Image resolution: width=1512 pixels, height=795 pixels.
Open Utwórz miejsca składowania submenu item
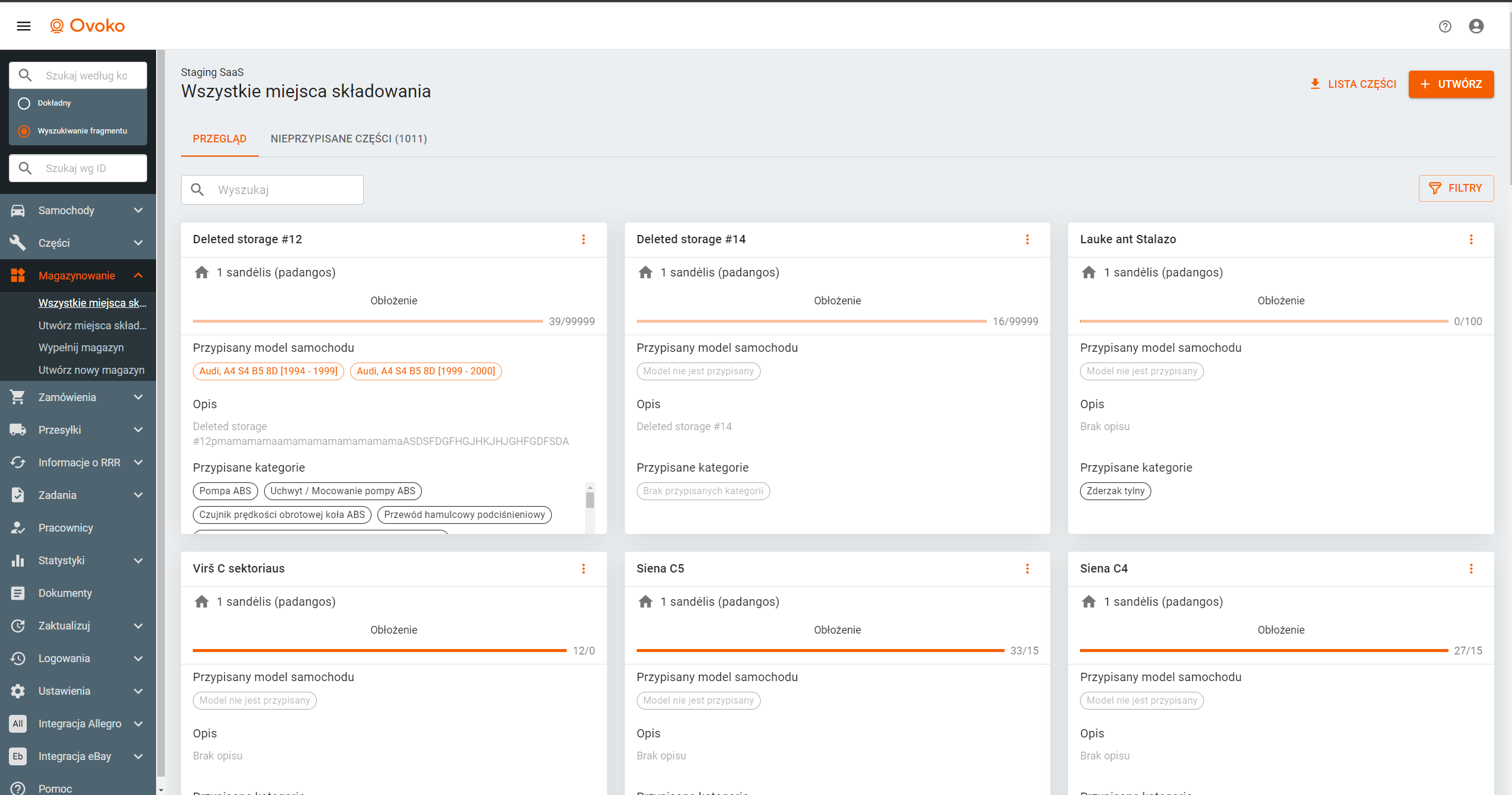point(92,326)
